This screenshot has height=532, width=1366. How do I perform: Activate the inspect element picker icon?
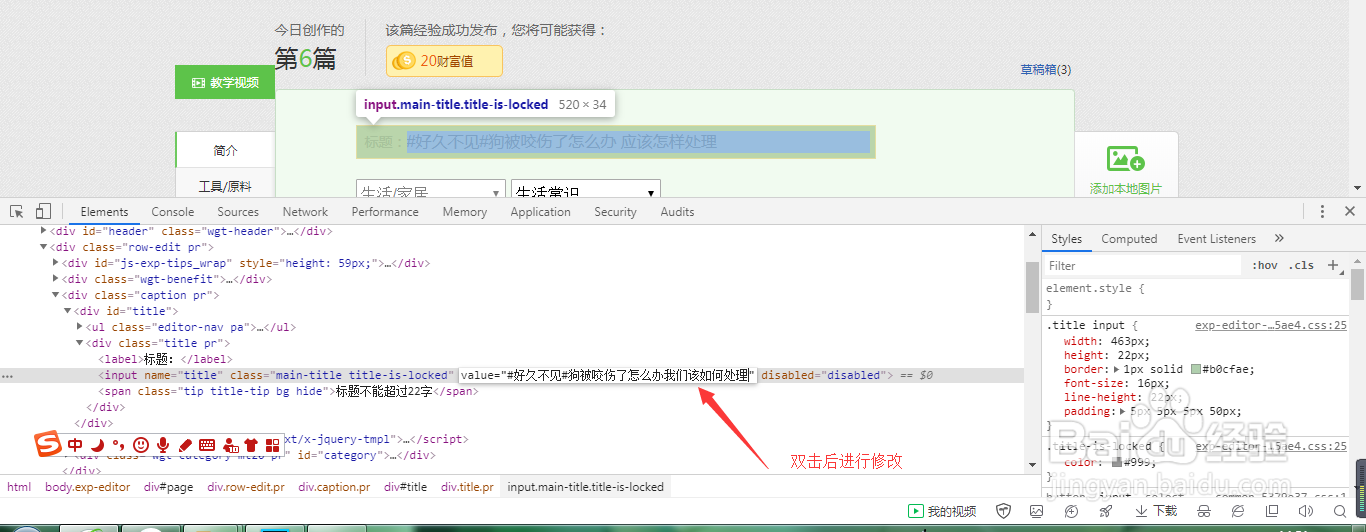tap(17, 211)
